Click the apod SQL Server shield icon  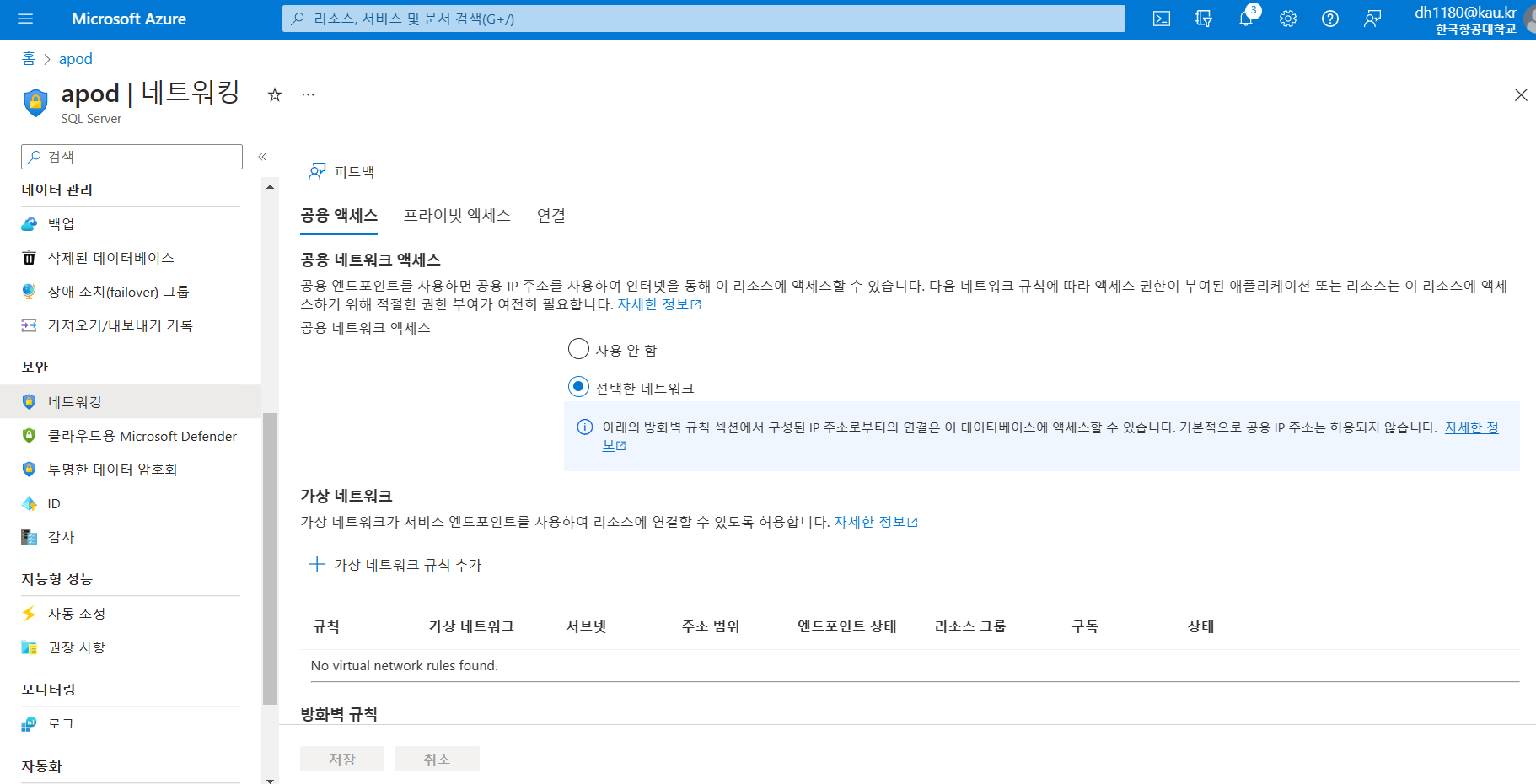35,102
